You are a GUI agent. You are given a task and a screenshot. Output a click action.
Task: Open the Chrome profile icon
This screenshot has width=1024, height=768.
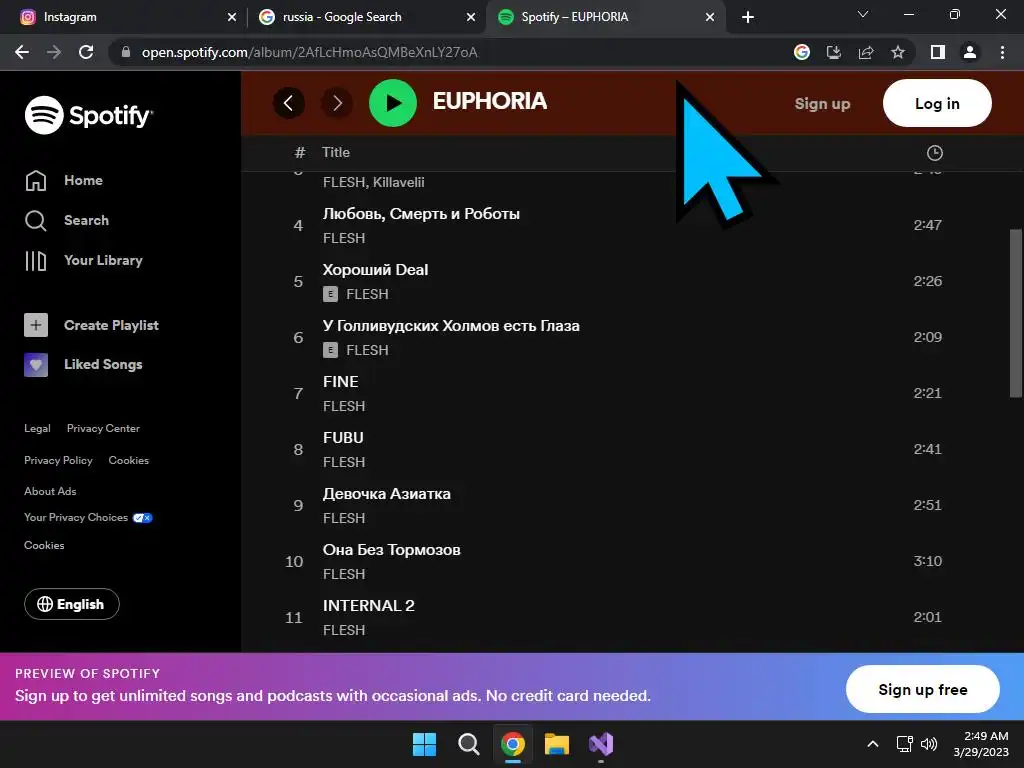tap(970, 52)
